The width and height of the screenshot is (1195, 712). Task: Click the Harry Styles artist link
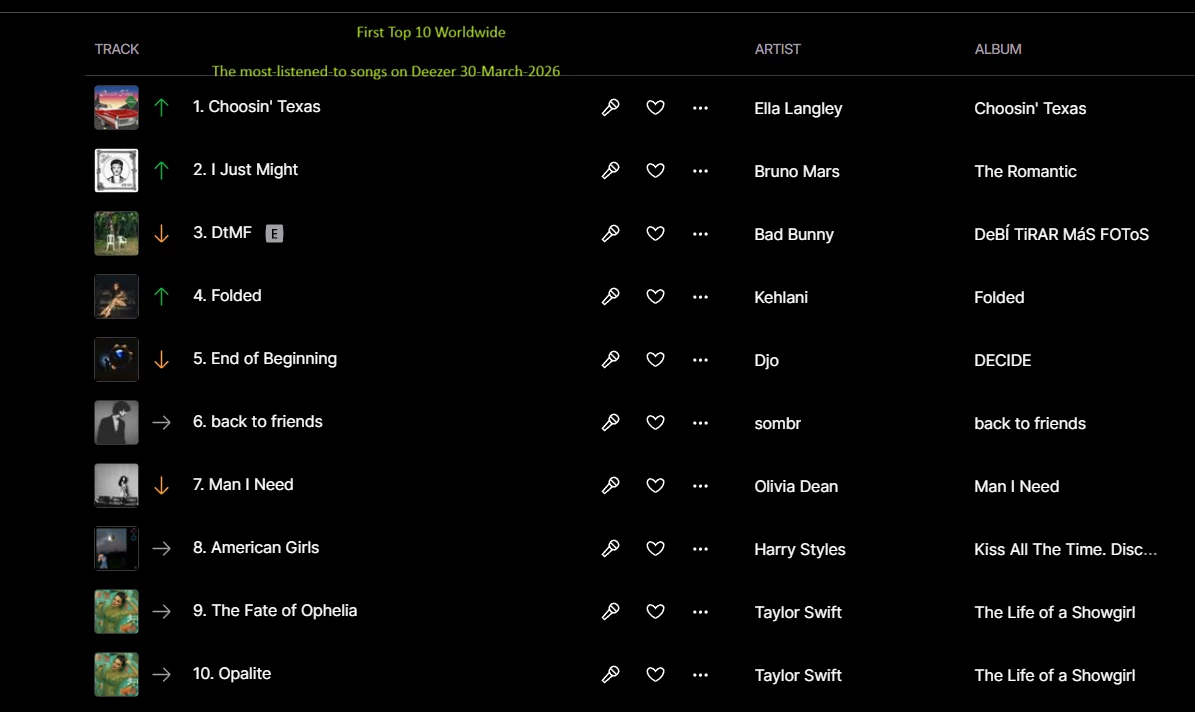click(x=799, y=550)
